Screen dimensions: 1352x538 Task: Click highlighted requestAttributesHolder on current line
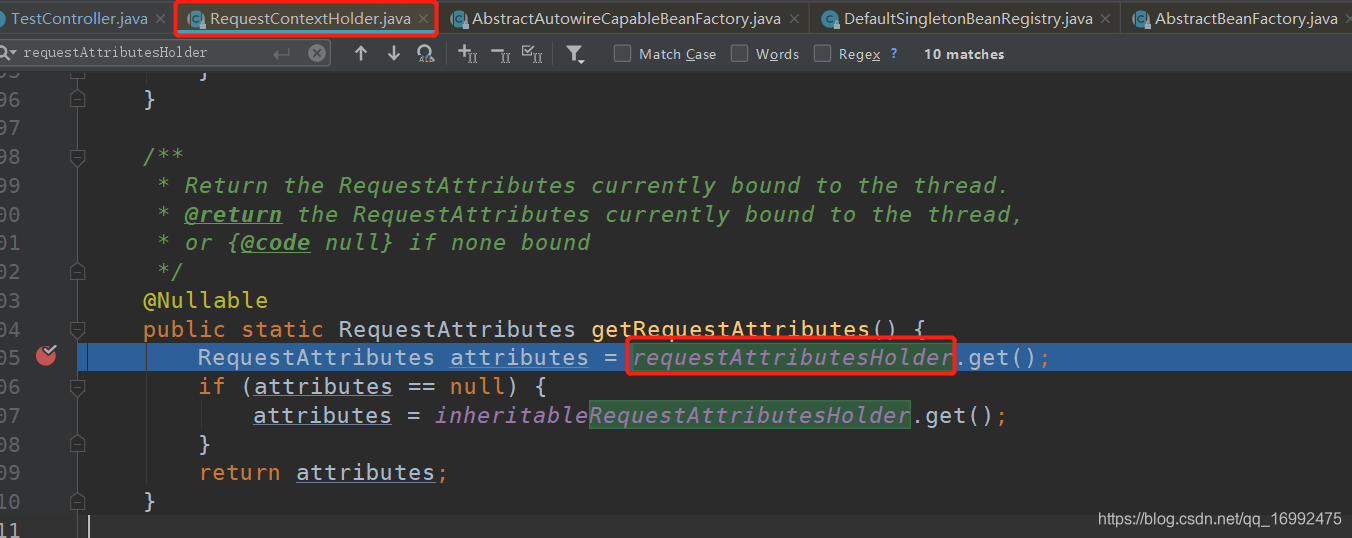[792, 357]
